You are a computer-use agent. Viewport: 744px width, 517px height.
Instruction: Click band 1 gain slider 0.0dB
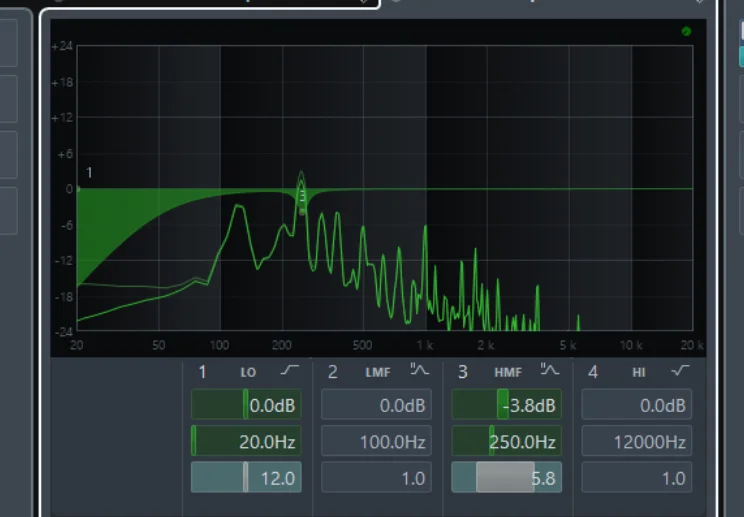(246, 405)
